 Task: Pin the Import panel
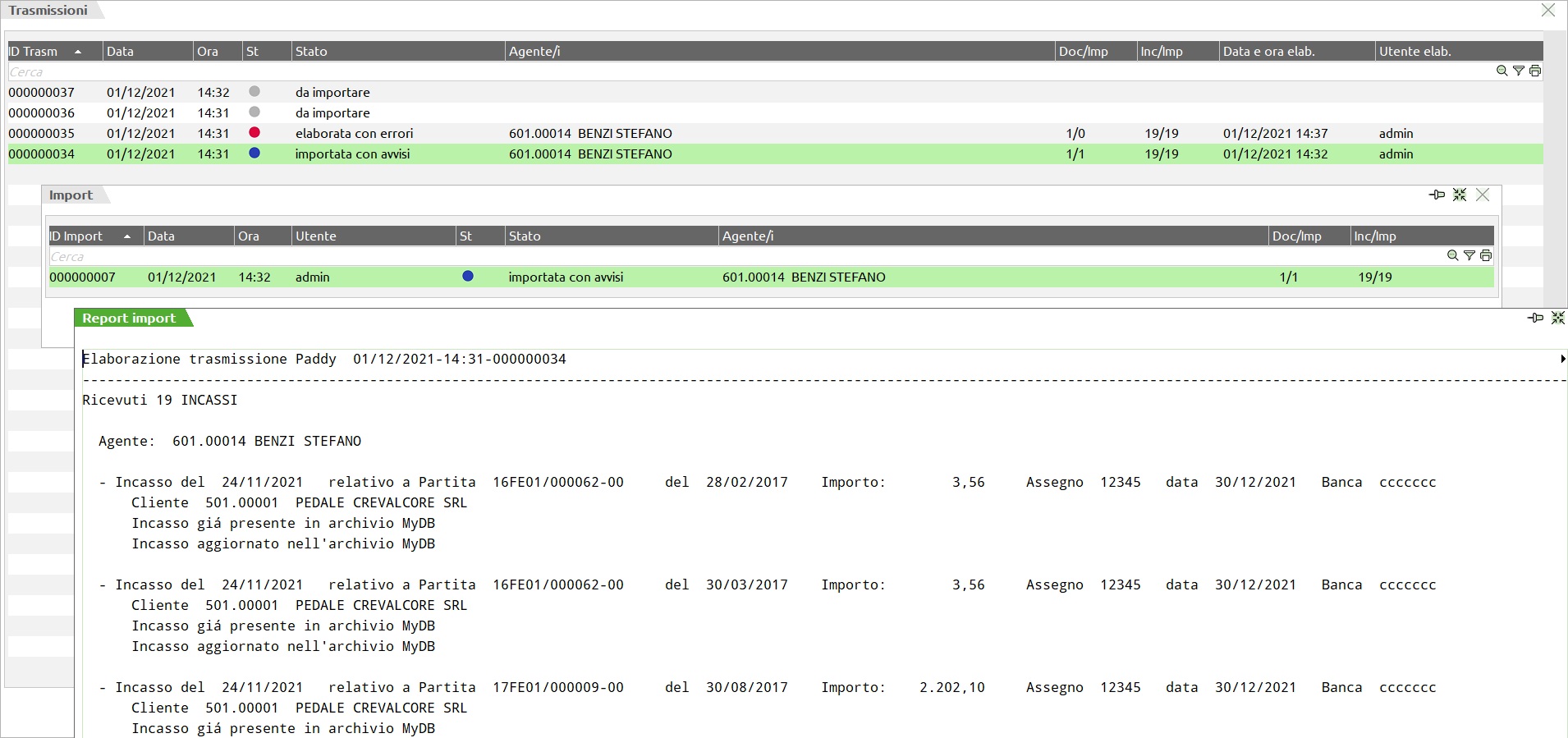pyautogui.click(x=1437, y=195)
